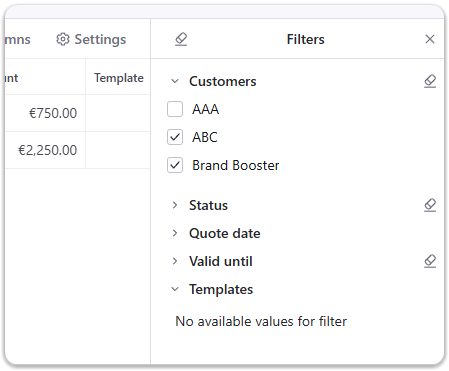Check the AAA customer checkbox
The image size is (449, 371).
click(x=175, y=109)
